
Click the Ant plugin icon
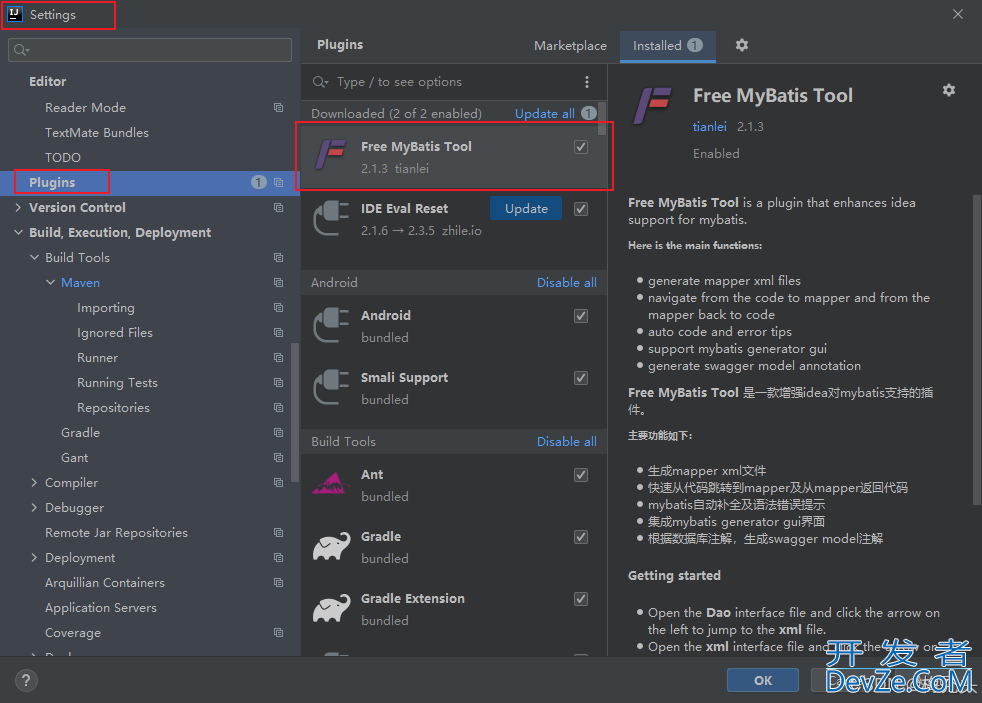[331, 484]
